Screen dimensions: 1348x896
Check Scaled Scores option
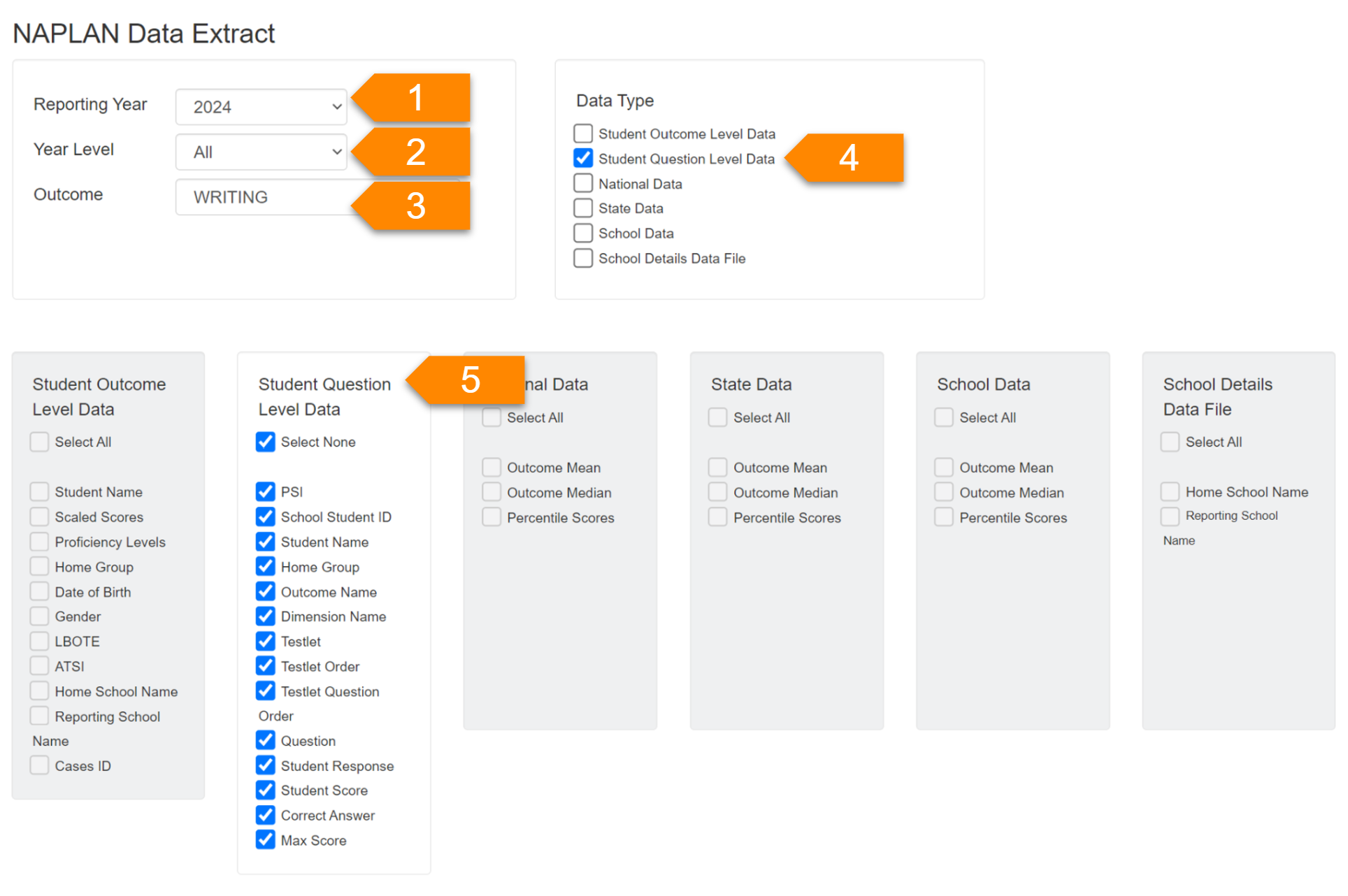40,517
